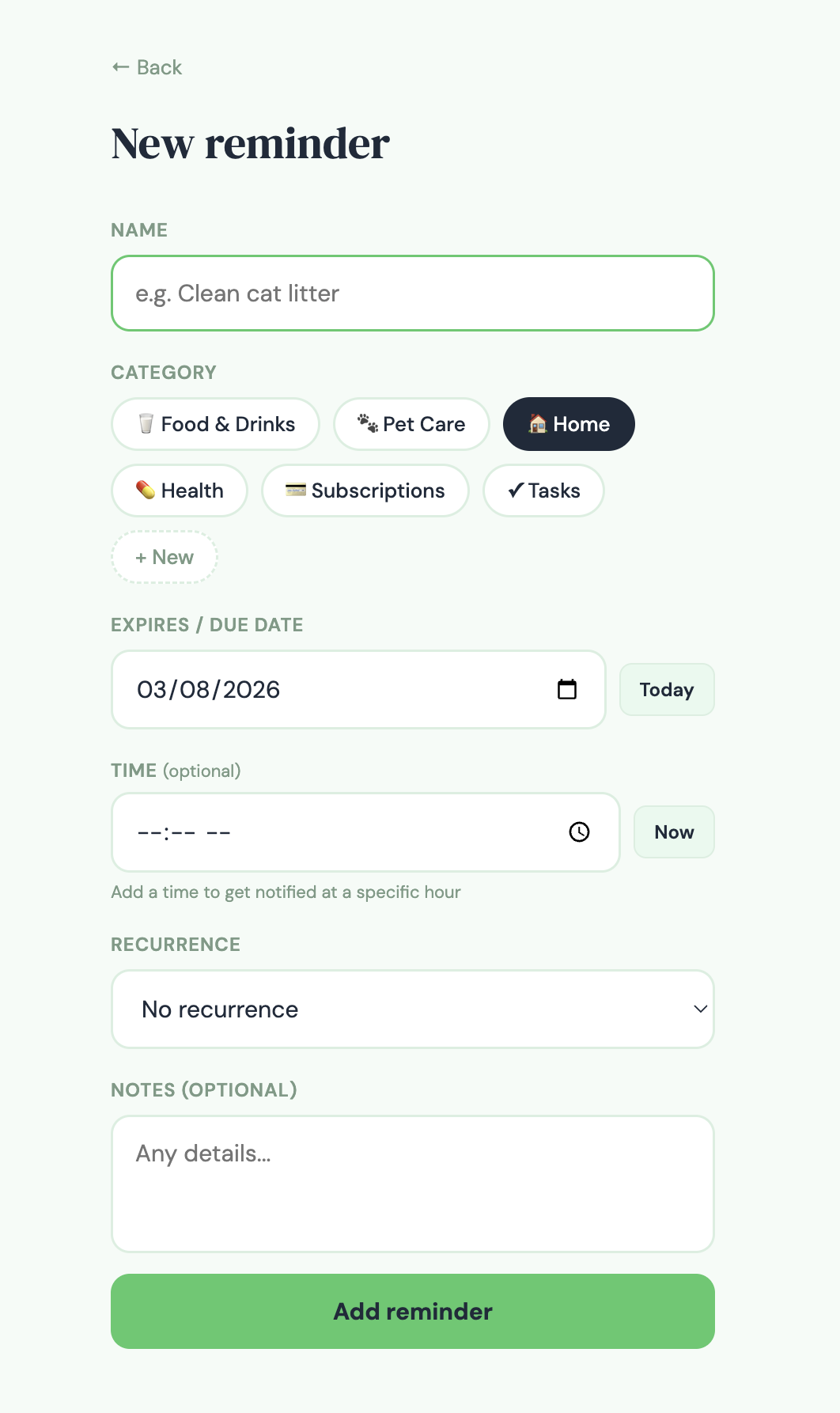
Task: Click the checkmark icon on the Tasks chip
Action: pos(515,491)
